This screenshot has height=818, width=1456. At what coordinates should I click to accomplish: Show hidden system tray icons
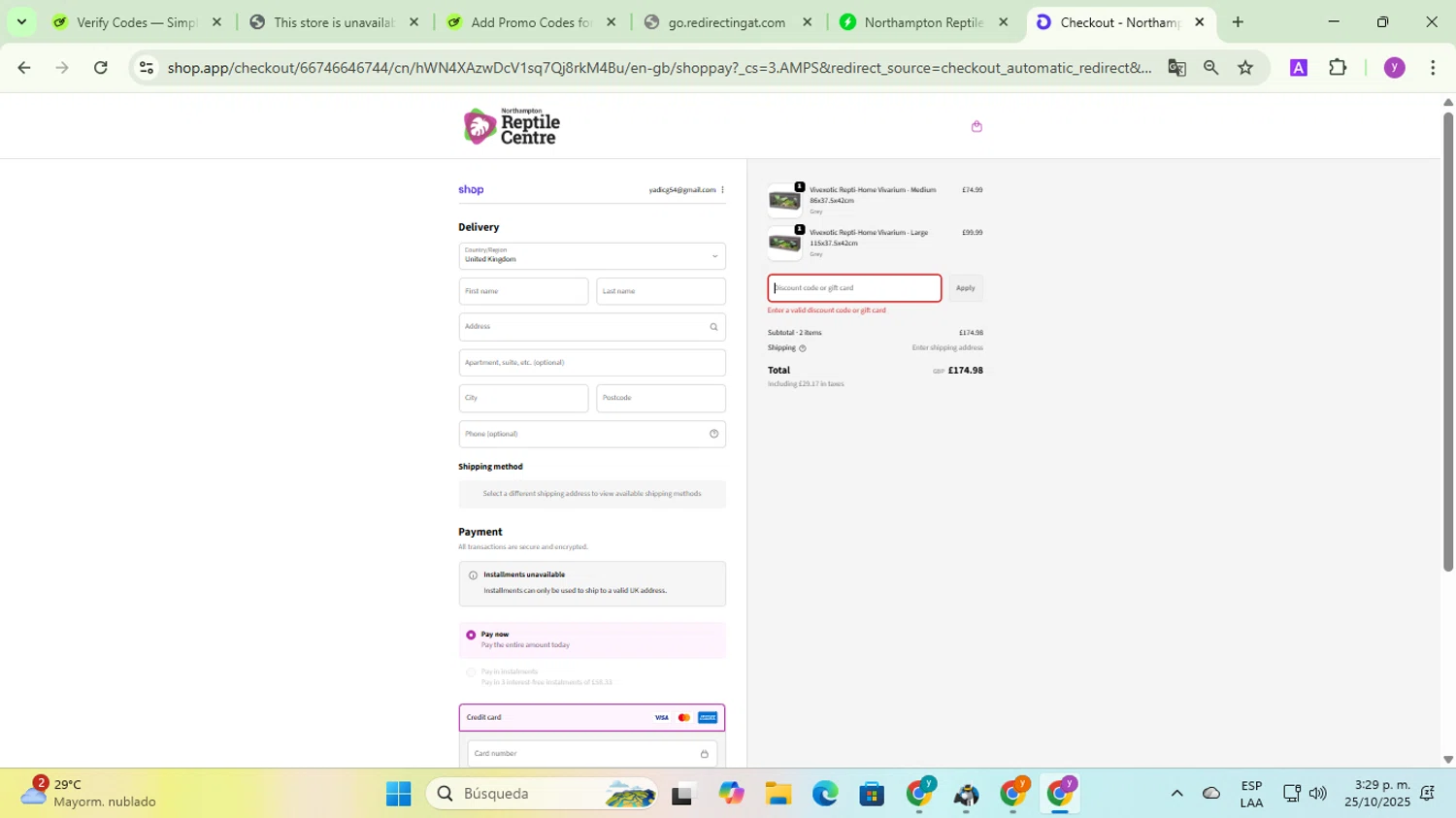coord(1176,794)
